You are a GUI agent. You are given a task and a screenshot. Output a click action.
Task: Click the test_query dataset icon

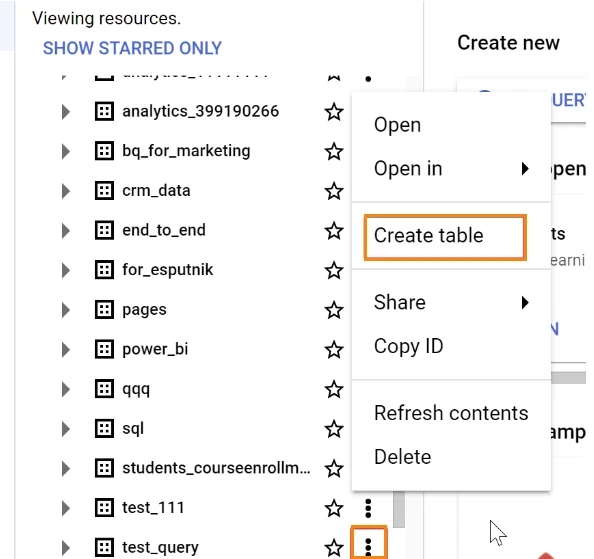tap(104, 548)
